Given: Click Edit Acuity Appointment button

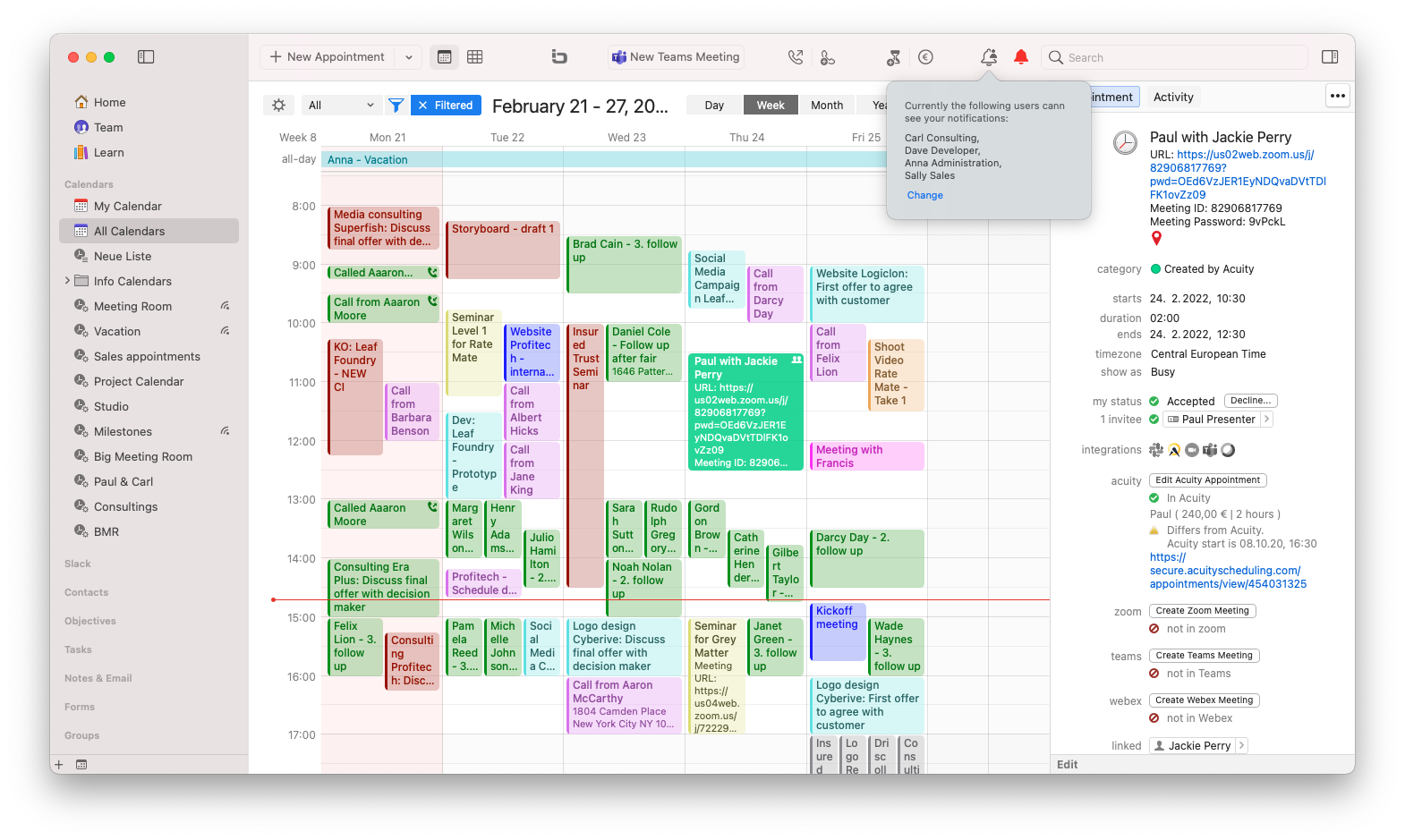Looking at the screenshot, I should point(1208,480).
